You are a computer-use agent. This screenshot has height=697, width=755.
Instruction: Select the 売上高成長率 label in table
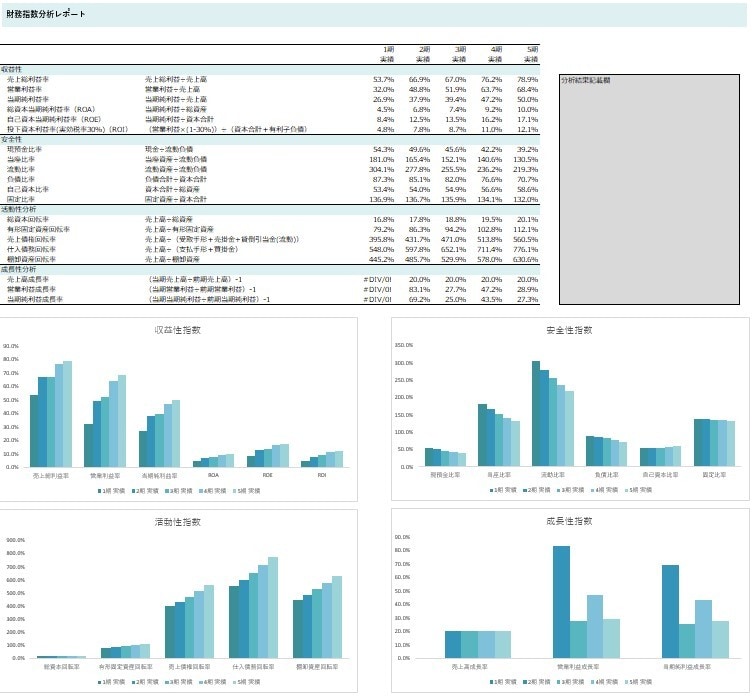(27, 279)
